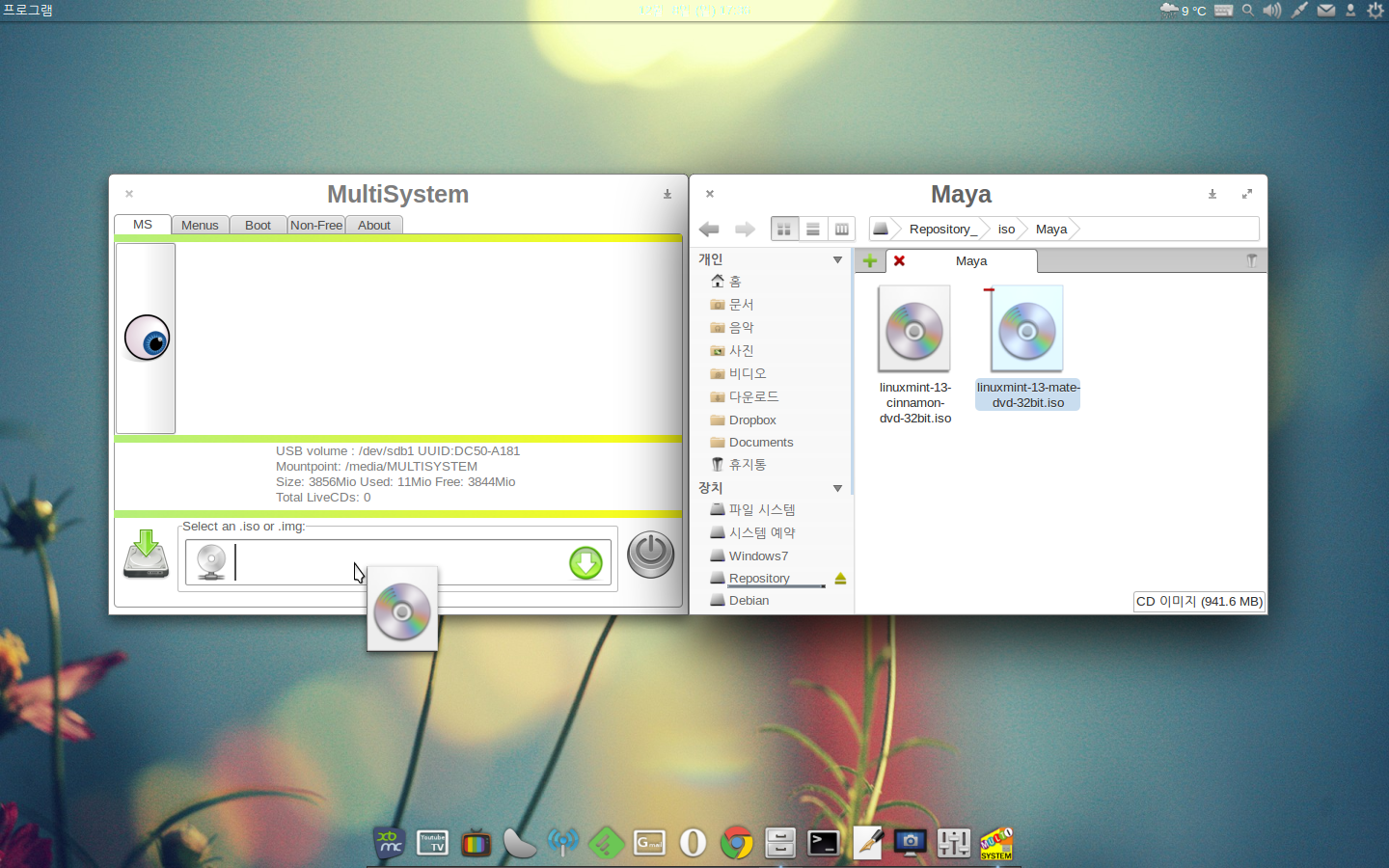Open the volume indicator

(1272, 10)
